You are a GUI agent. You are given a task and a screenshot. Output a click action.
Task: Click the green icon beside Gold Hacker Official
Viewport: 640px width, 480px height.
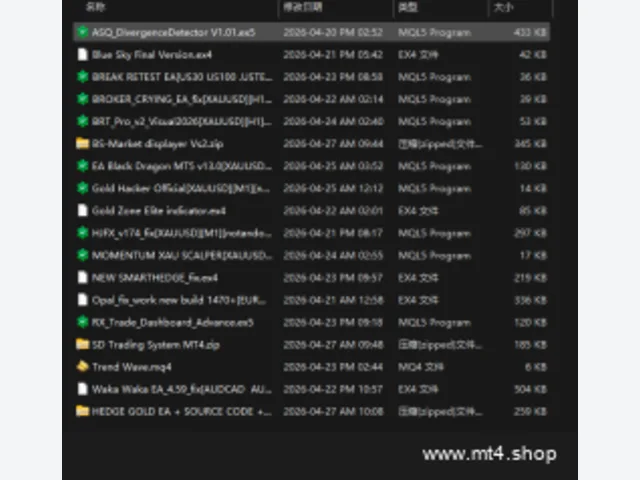(82, 188)
